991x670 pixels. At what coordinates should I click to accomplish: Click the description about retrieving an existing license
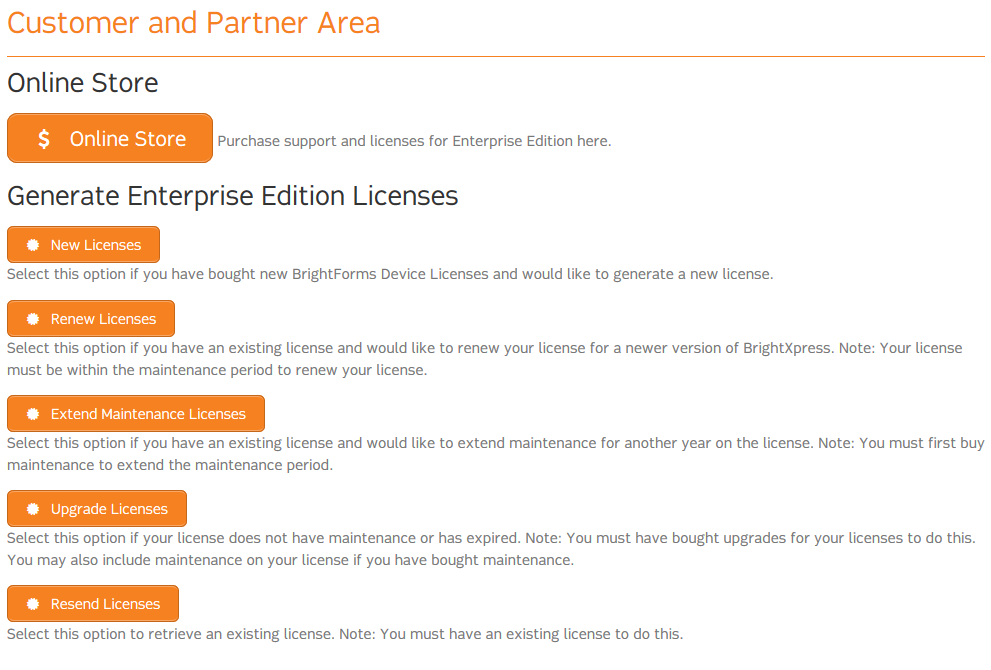[345, 634]
